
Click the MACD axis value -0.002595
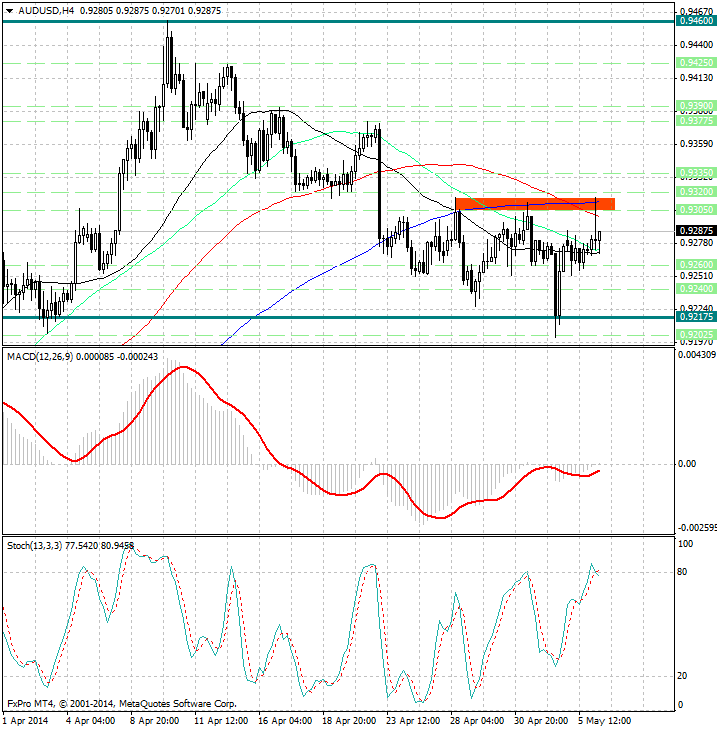pyautogui.click(x=697, y=528)
